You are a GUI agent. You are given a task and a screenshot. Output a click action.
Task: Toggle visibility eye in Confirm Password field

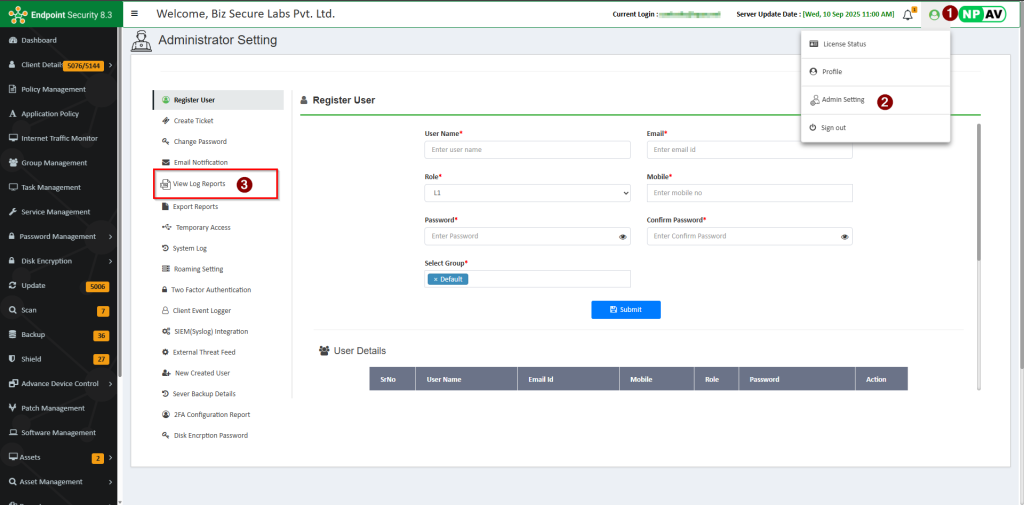(844, 237)
